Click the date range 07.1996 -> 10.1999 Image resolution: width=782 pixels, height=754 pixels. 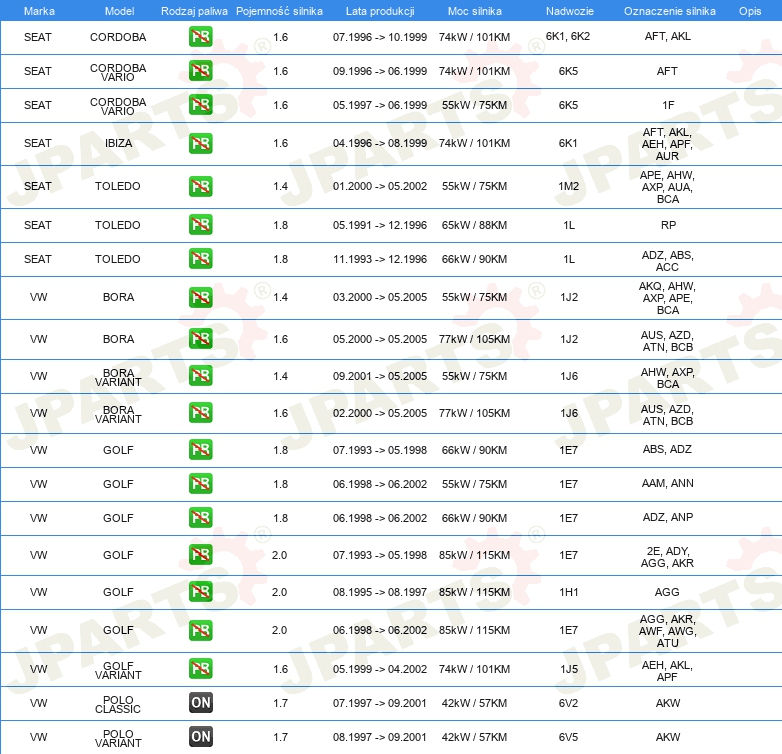pyautogui.click(x=380, y=37)
